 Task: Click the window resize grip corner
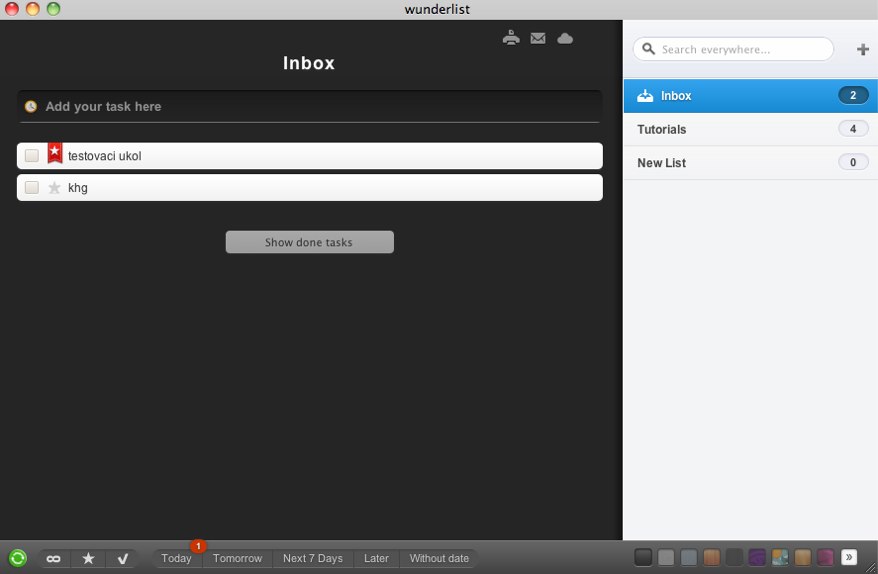click(871, 567)
